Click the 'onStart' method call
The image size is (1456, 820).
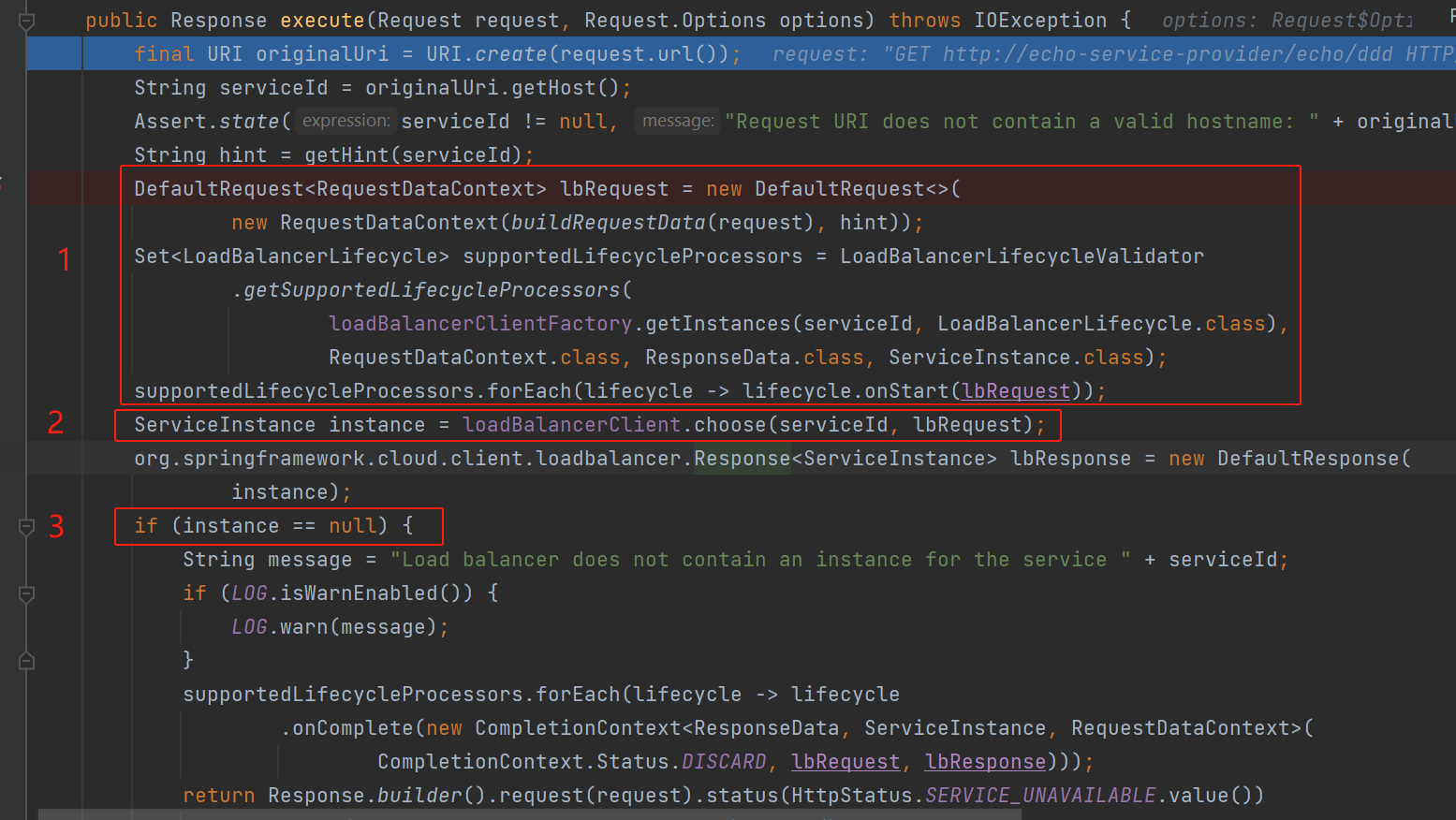[x=907, y=391]
